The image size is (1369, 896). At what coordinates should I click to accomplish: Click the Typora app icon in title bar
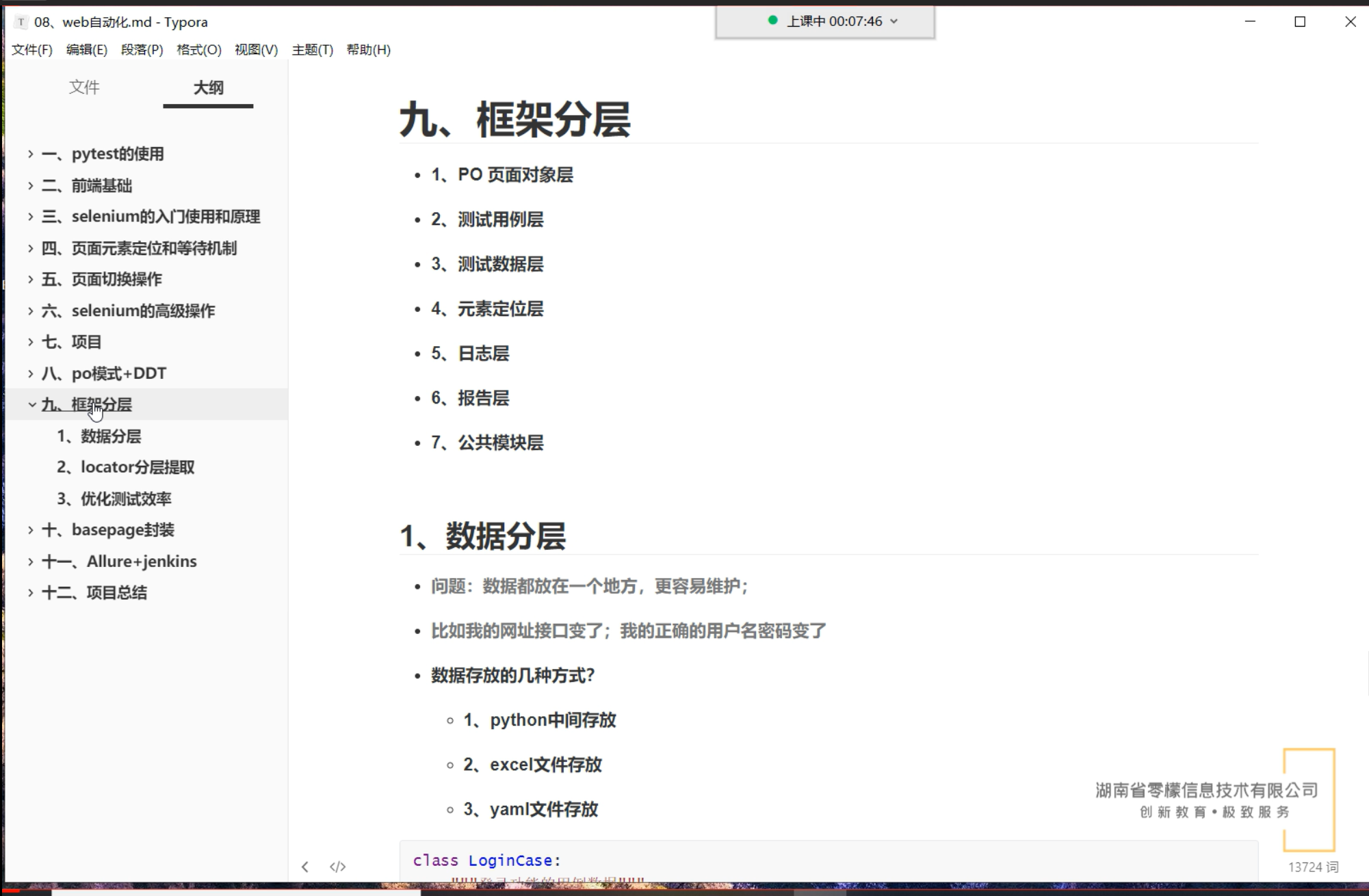tap(21, 22)
